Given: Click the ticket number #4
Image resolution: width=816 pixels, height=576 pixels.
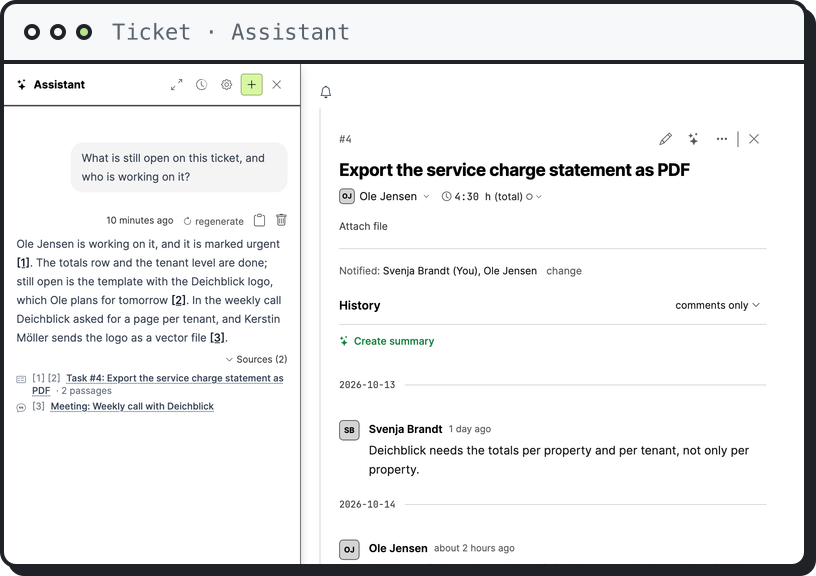Looking at the screenshot, I should 346,139.
